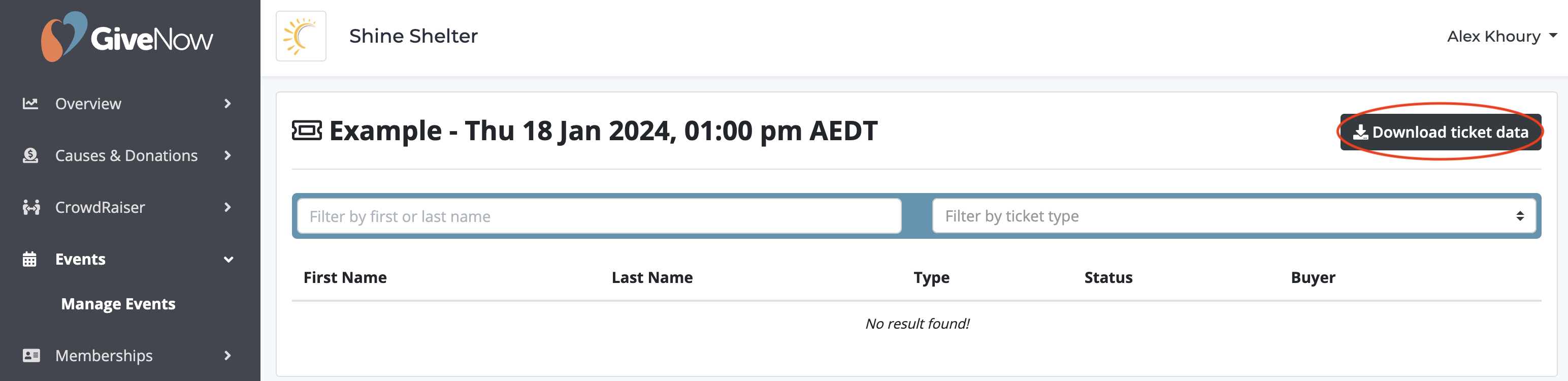Select the Overview chart icon
Screen dimensions: 1568x381
point(31,104)
